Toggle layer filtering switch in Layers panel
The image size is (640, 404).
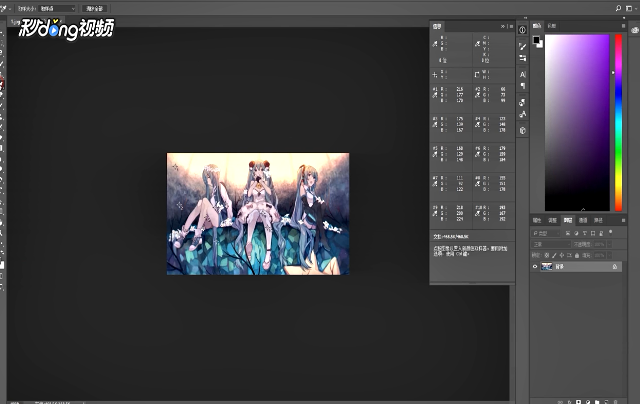click(611, 232)
